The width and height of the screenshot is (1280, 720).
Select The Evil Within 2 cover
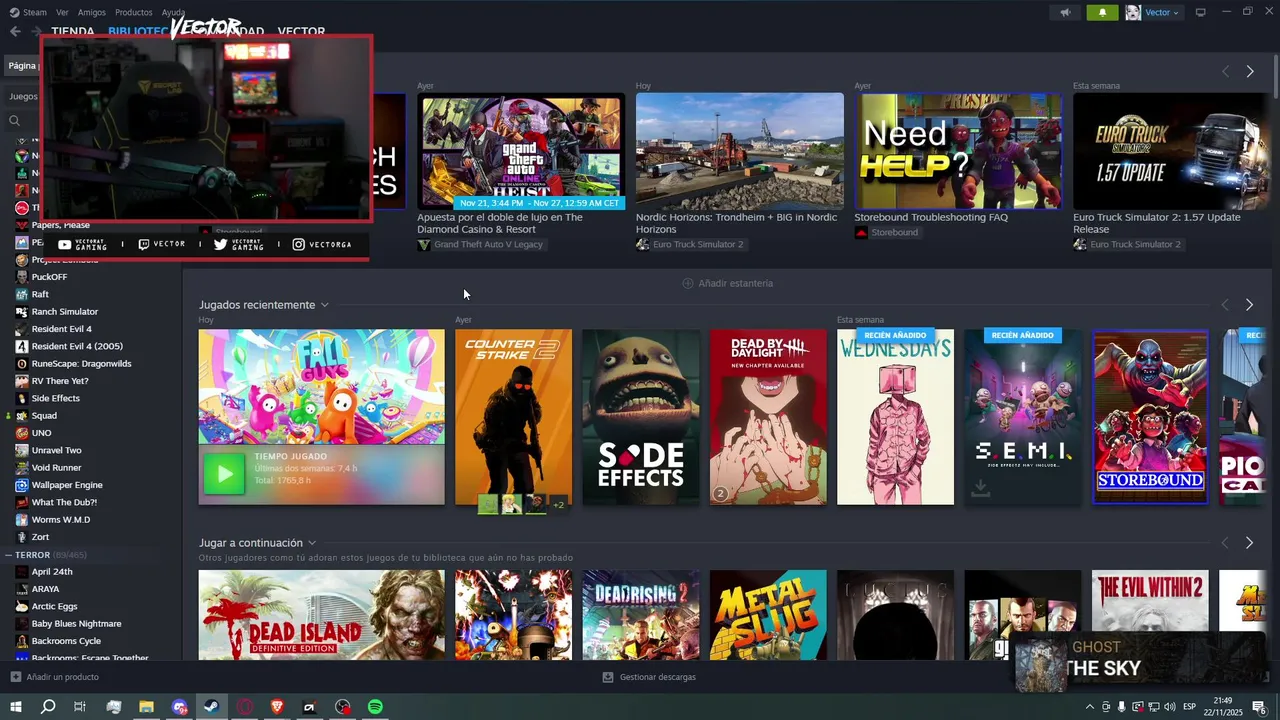click(1150, 615)
